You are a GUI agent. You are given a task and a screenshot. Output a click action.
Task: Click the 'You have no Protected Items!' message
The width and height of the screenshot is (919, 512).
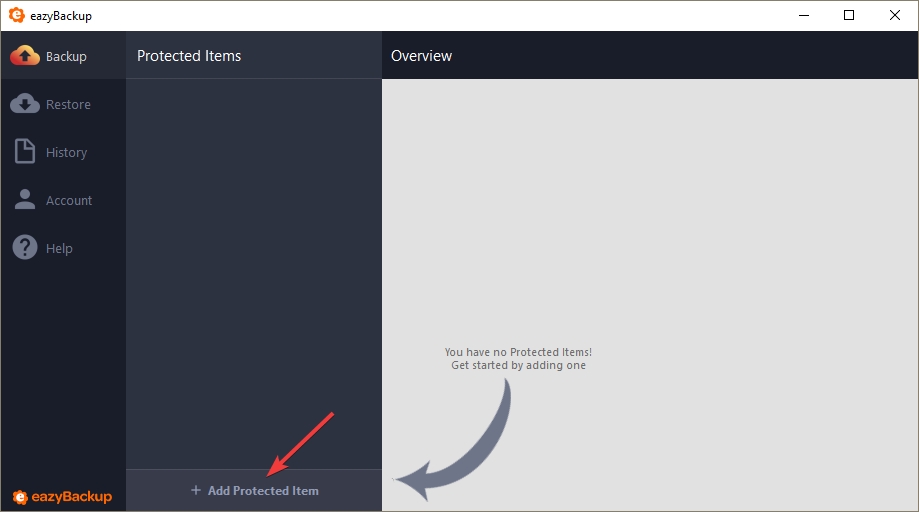pos(518,352)
